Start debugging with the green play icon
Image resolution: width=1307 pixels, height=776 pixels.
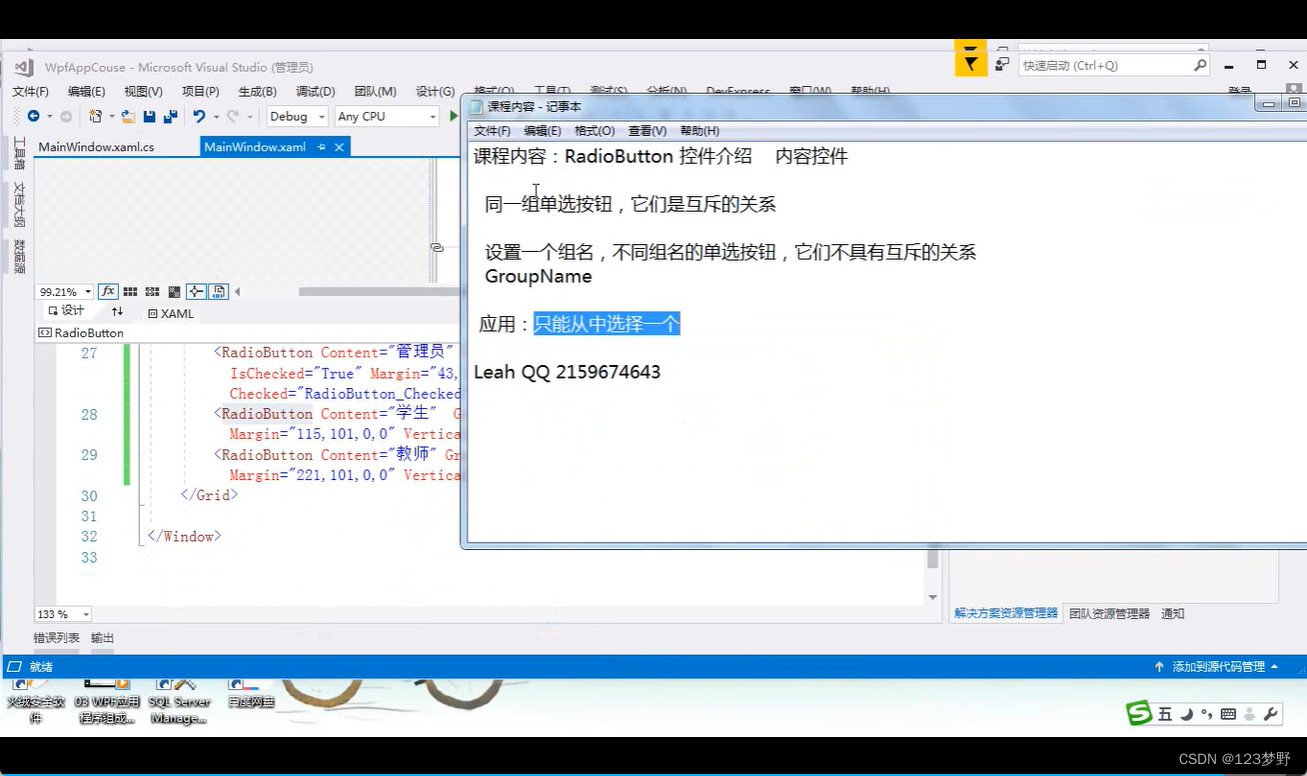point(454,117)
